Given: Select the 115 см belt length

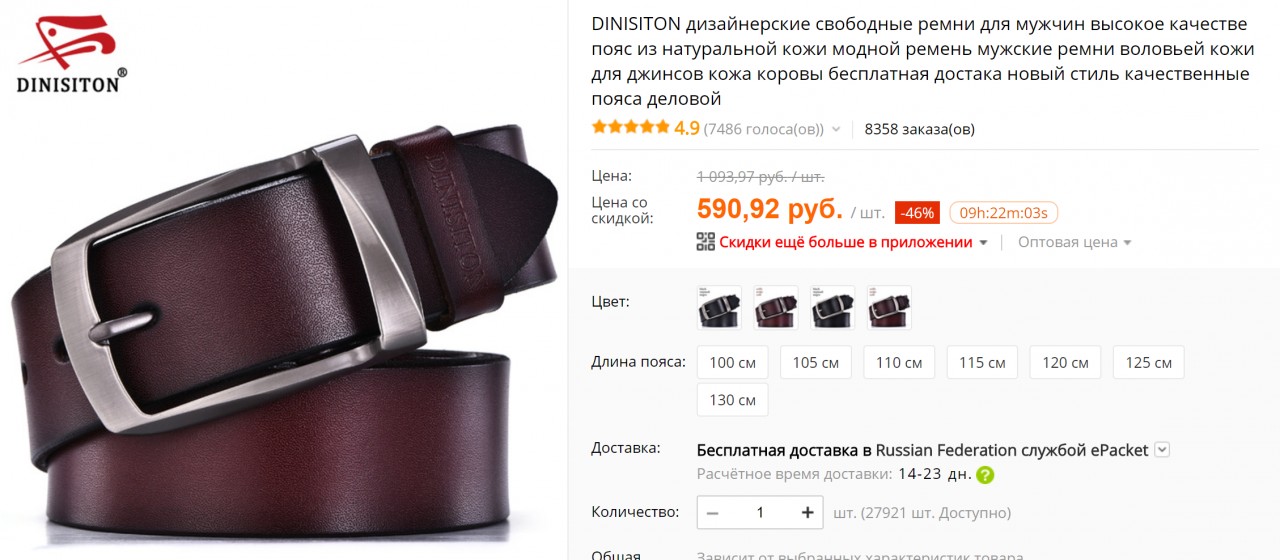Looking at the screenshot, I should coord(982,362).
